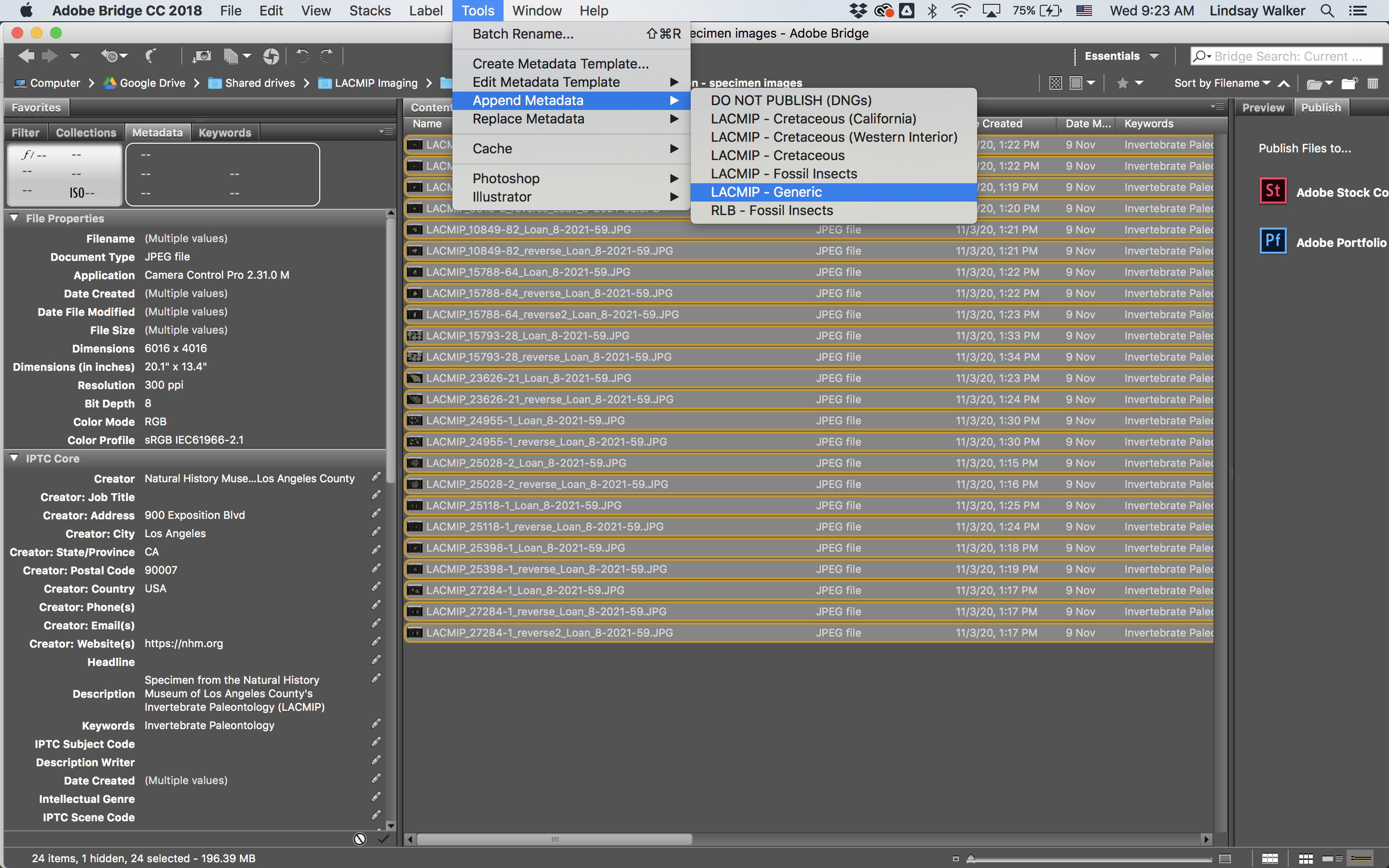This screenshot has height=868, width=1389.
Task: Switch to the Filter tab
Action: tap(25, 133)
